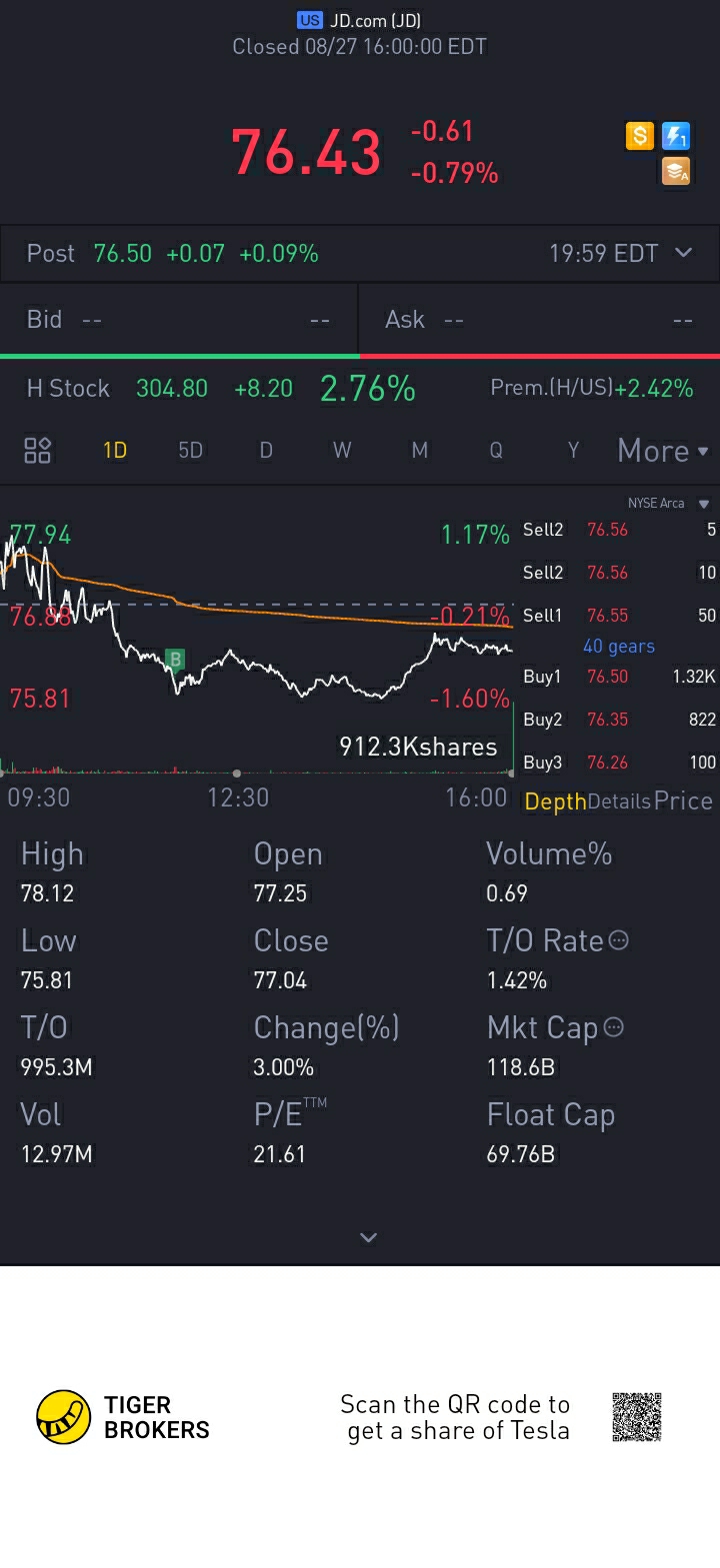Select the Price tab
Screen dimensions: 720x1568
[x=683, y=801]
